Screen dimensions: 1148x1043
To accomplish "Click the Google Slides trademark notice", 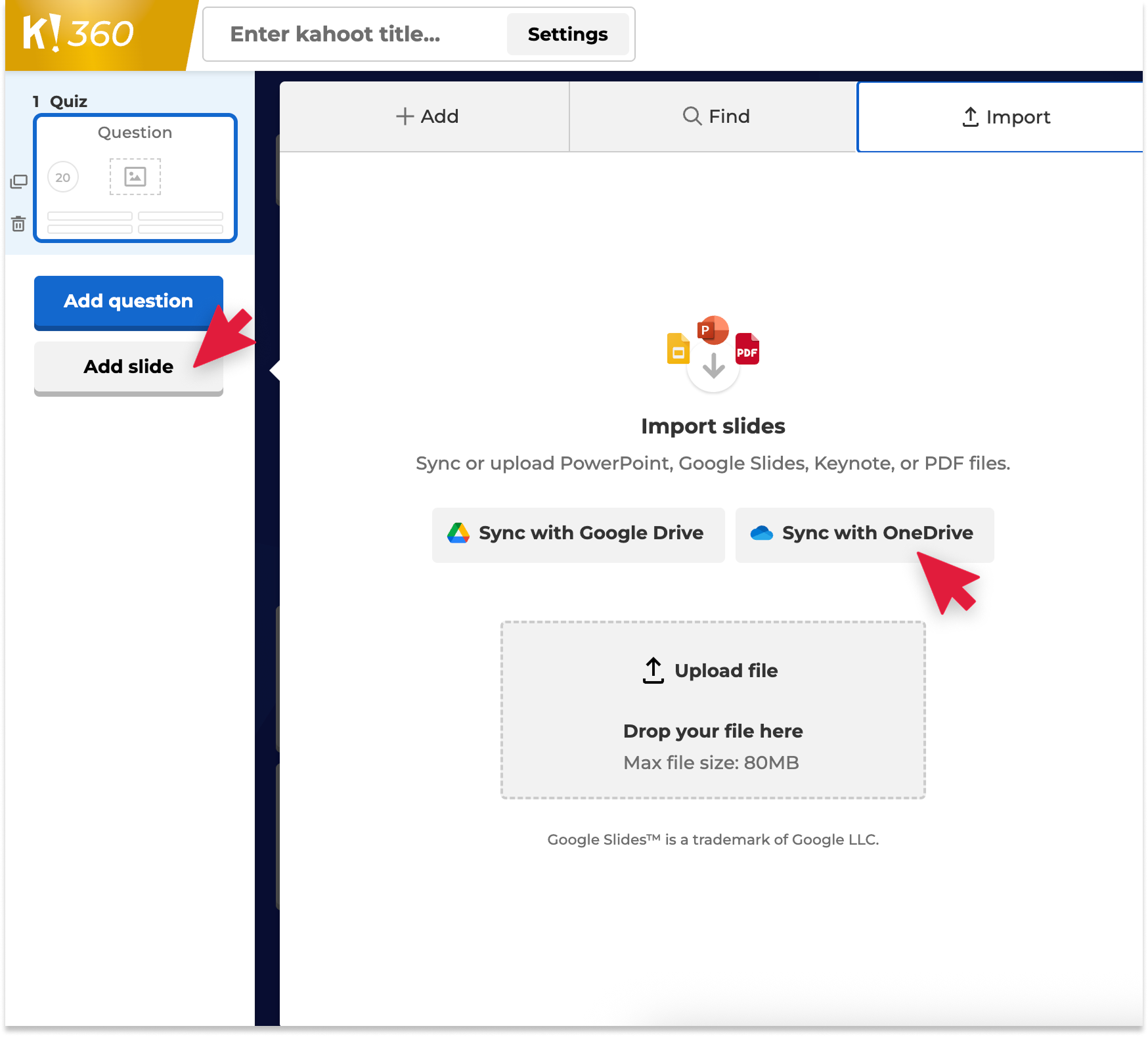I will (x=713, y=839).
